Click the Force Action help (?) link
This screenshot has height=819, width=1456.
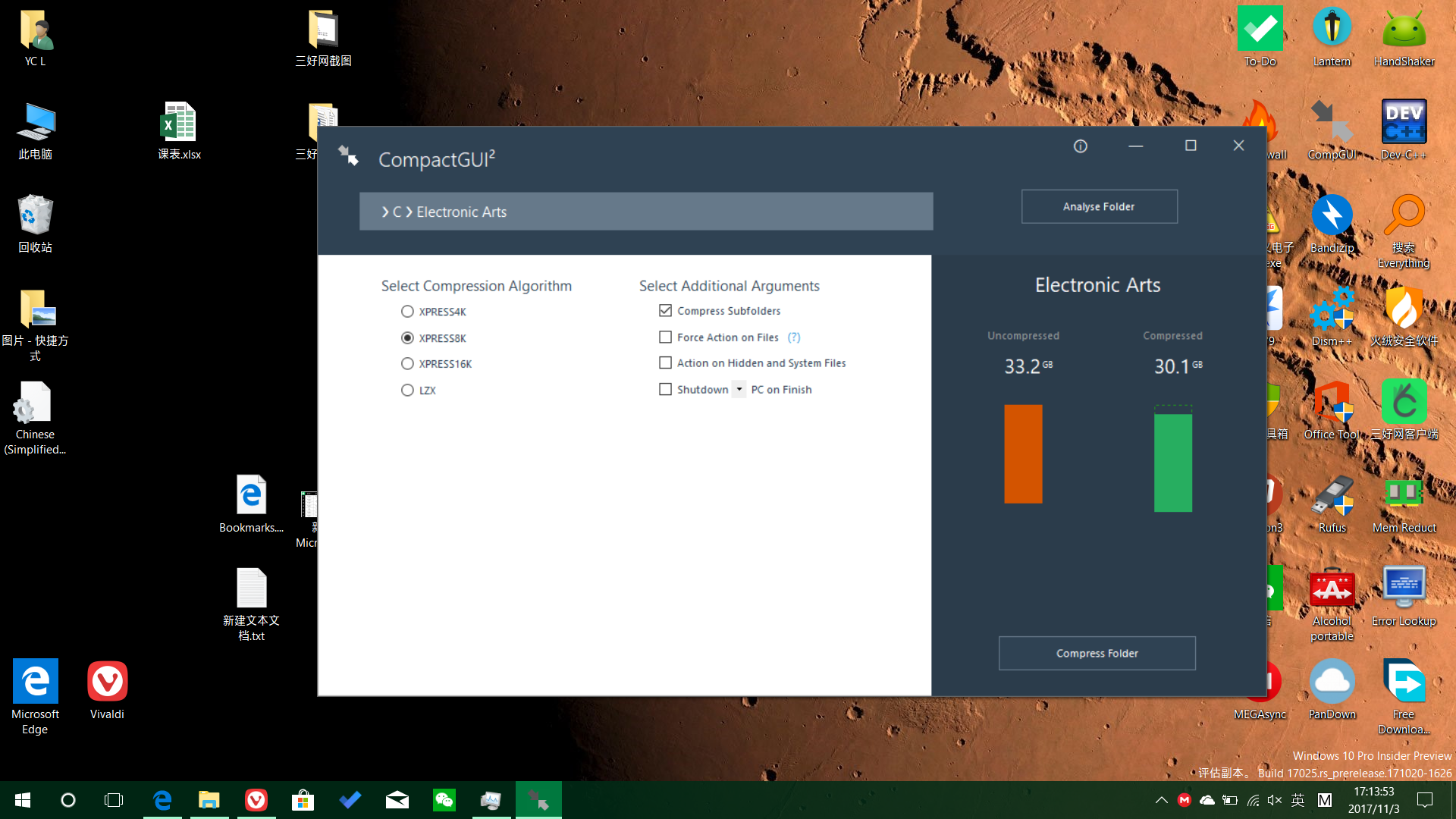(794, 337)
